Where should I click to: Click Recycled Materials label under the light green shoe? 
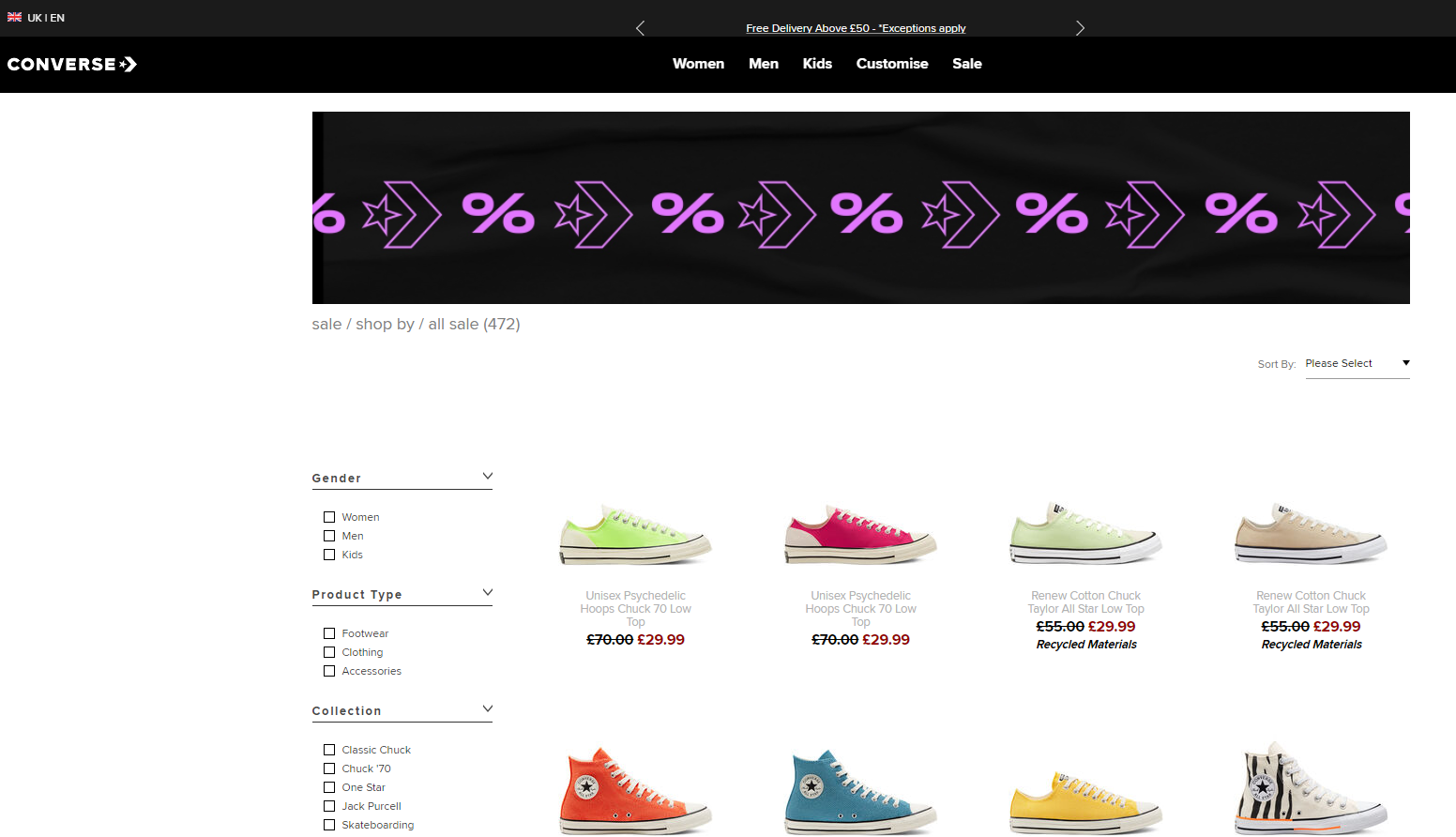[1086, 645]
